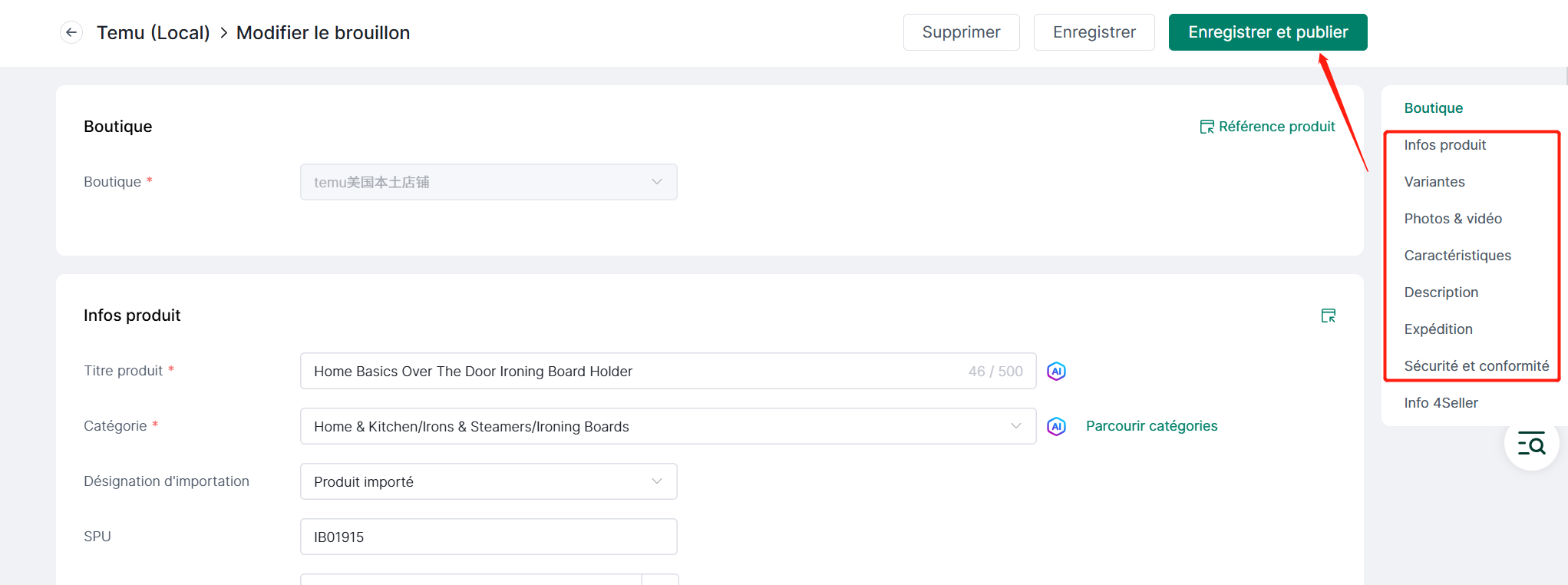The image size is (1568, 585).
Task: Click Enregistrer et publier button
Action: pos(1268,32)
